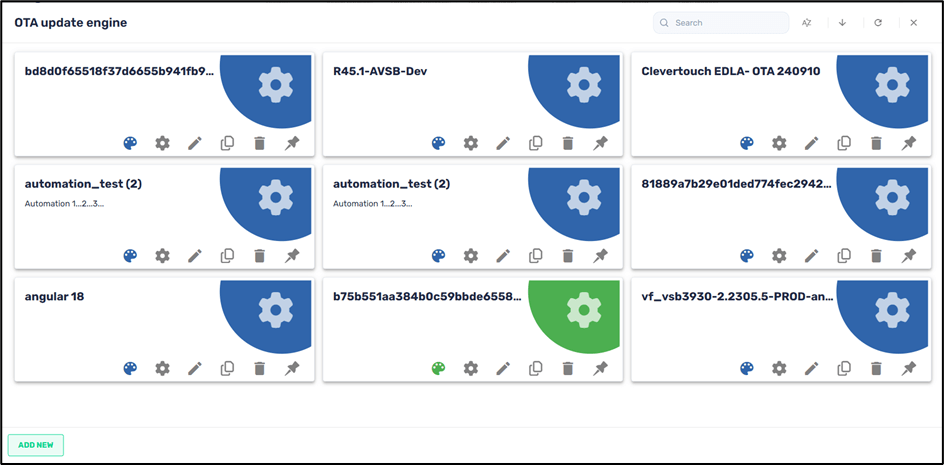Open settings gear on angular 18 card
The image size is (944, 465).
coord(162,368)
